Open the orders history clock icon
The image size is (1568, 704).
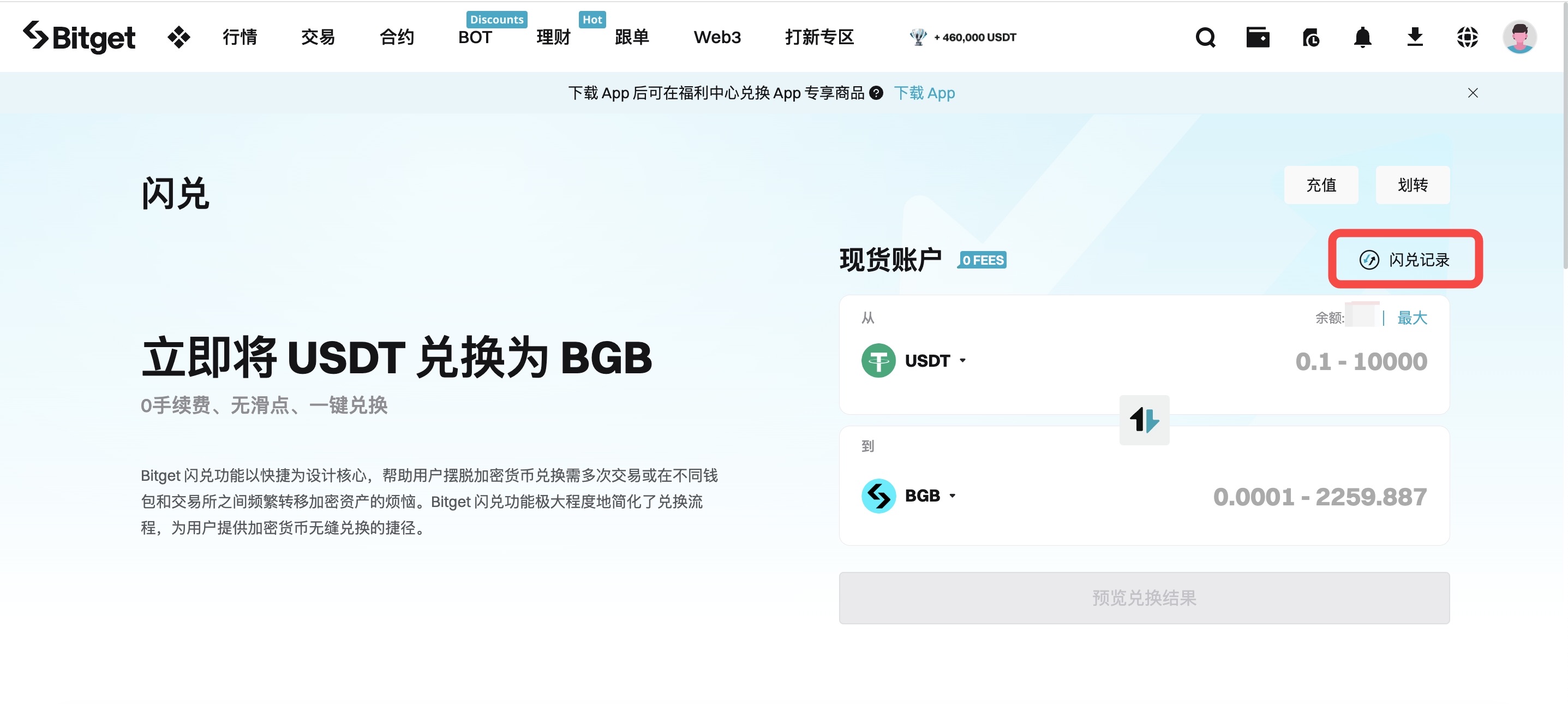click(1310, 37)
